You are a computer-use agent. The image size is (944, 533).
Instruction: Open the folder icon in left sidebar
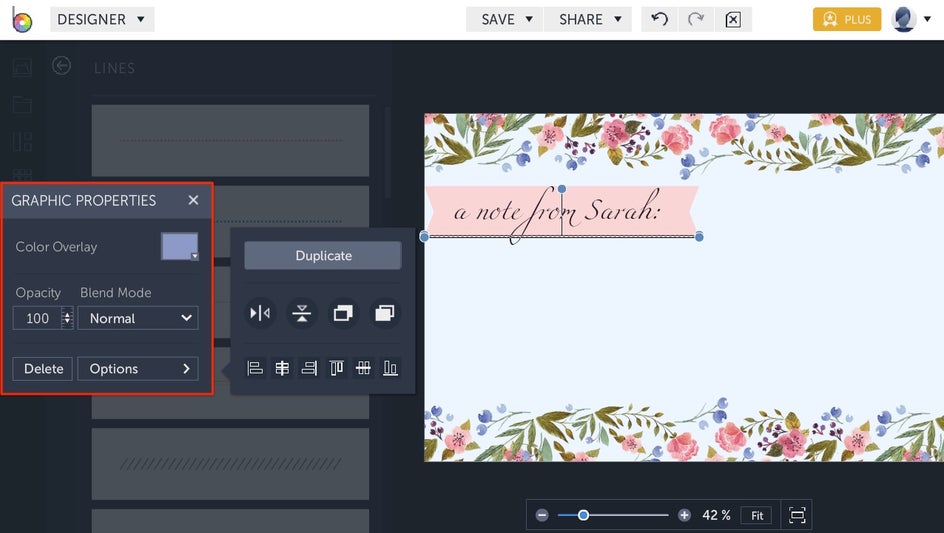(x=22, y=105)
